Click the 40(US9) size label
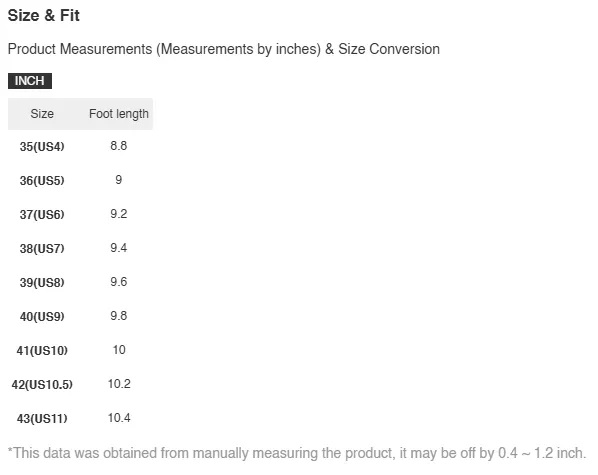598x475 pixels. [x=42, y=316]
